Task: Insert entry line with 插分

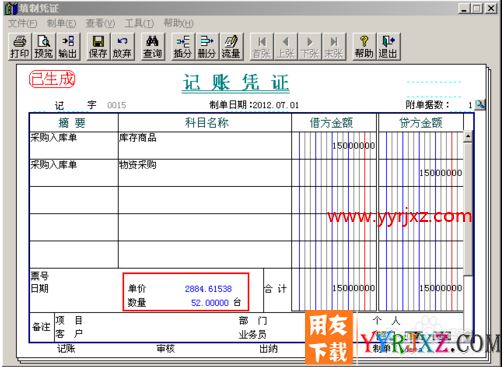Action: pos(183,46)
